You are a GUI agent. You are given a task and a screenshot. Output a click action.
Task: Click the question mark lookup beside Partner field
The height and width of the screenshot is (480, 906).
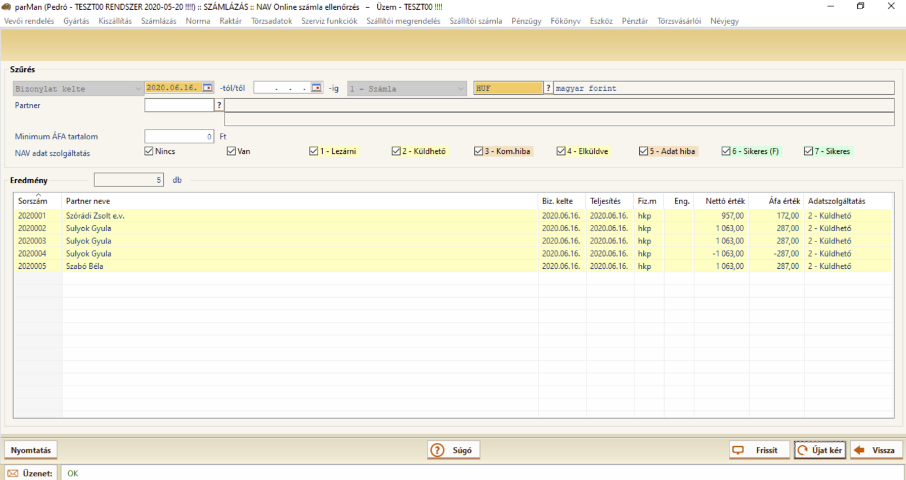point(219,105)
